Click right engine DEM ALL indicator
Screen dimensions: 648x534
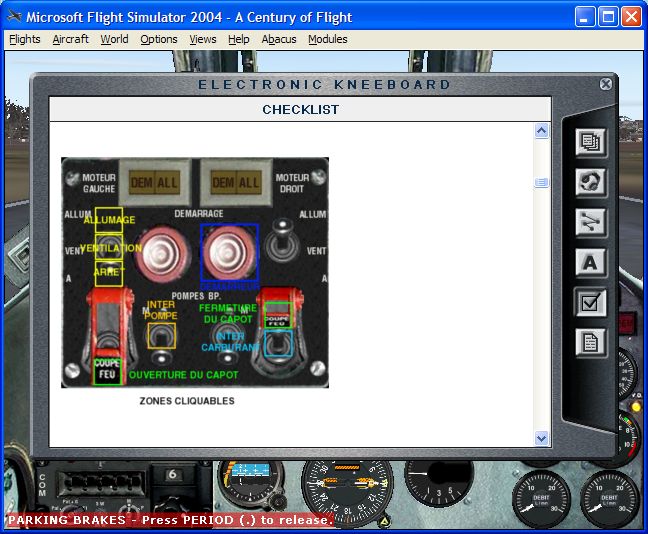(236, 182)
